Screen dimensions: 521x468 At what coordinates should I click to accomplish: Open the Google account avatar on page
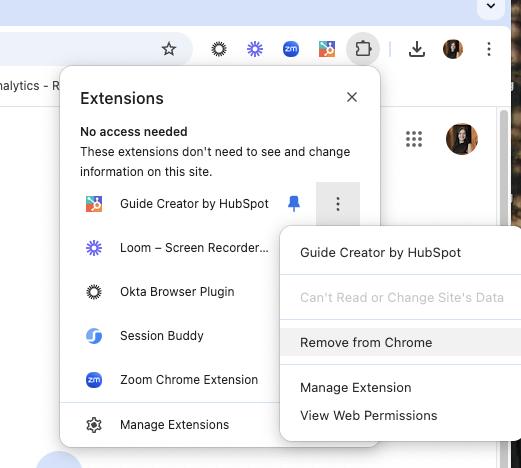point(462,139)
